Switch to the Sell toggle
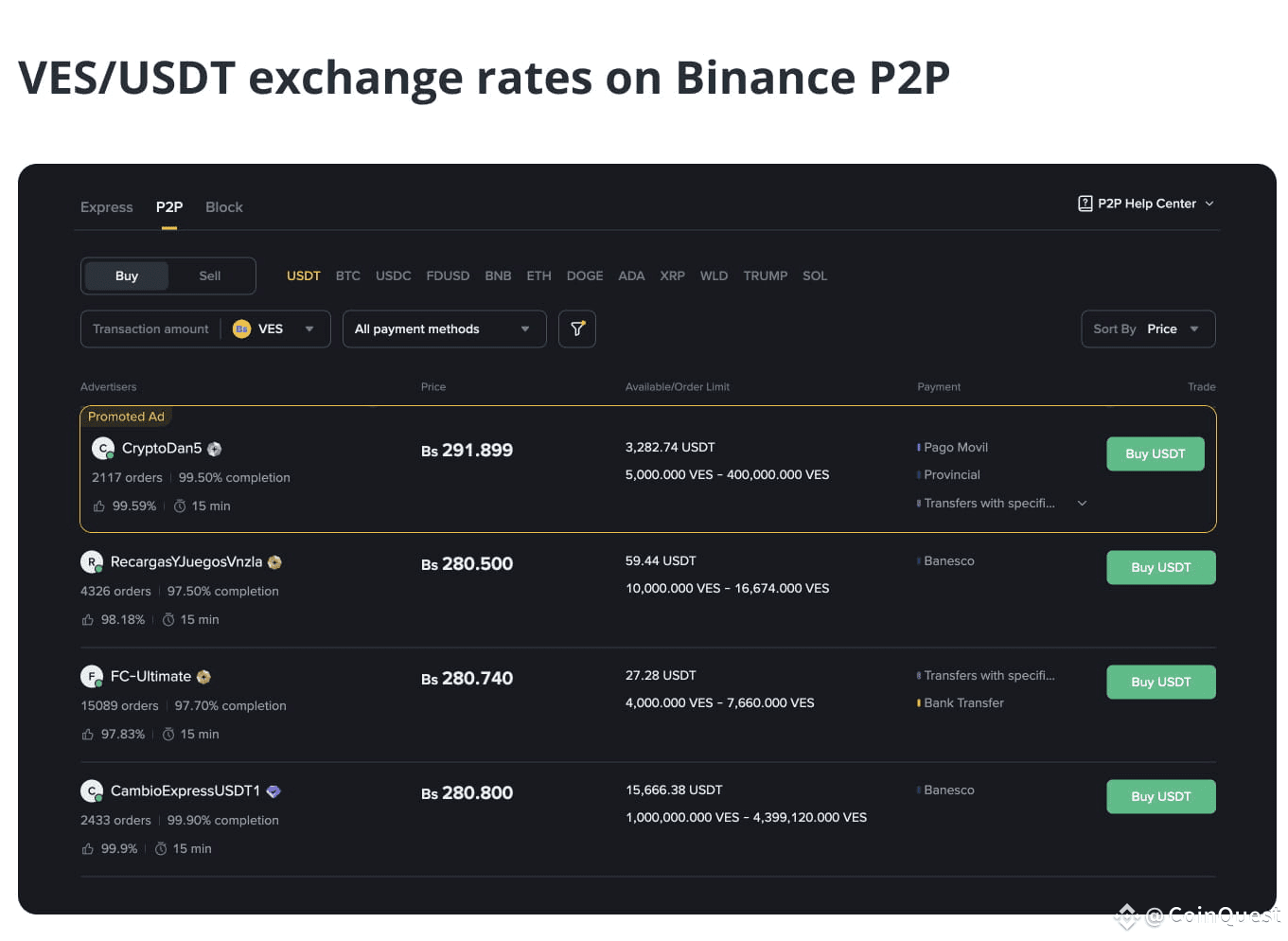Screen dimensions: 1288x941 [209, 276]
